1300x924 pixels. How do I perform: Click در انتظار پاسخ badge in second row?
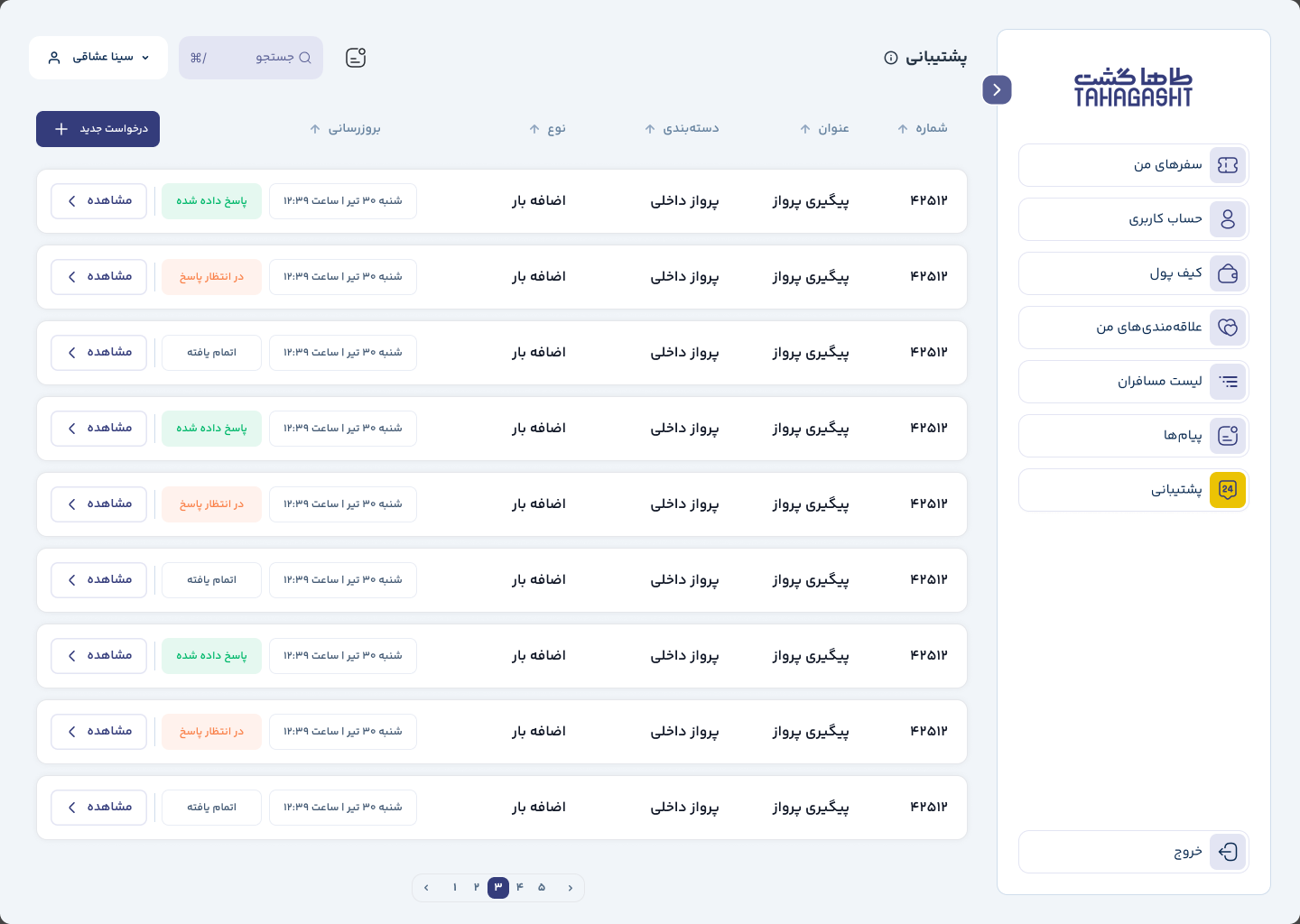tap(211, 277)
